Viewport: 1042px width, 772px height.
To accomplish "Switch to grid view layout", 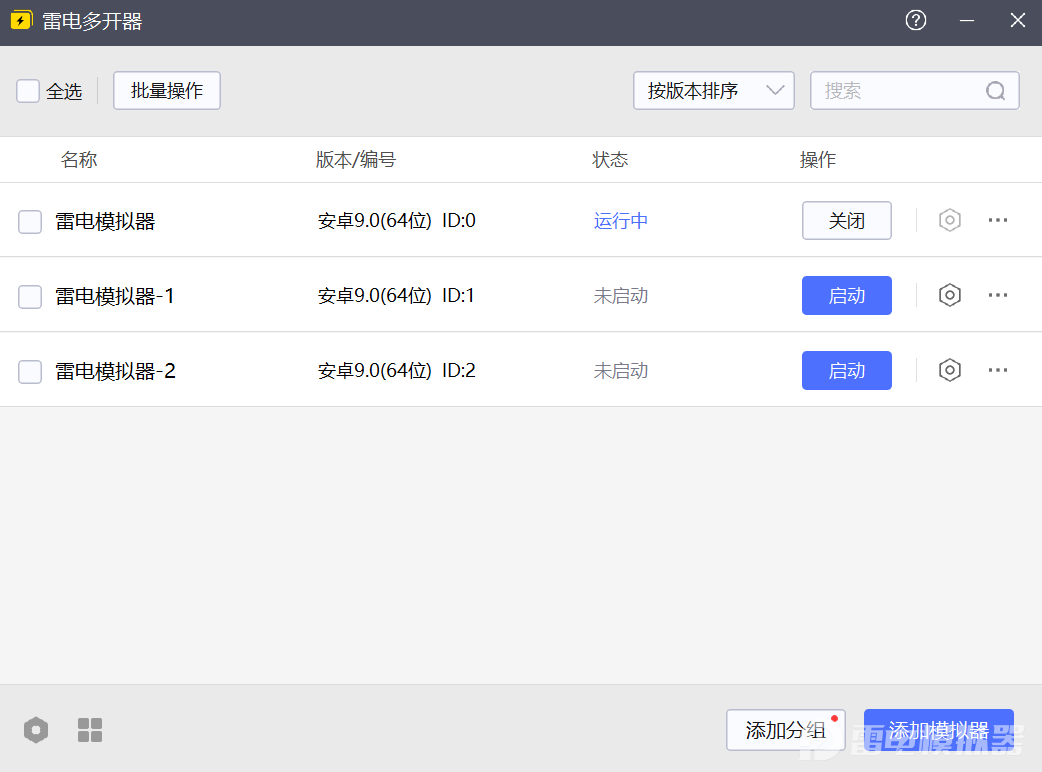I will pos(90,730).
